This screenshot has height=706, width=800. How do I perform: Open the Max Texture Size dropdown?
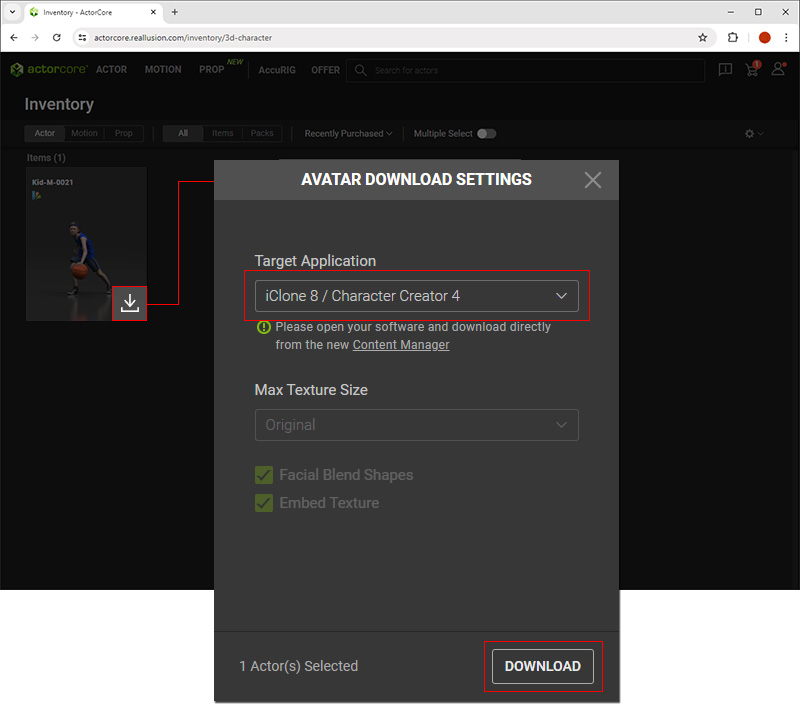416,425
